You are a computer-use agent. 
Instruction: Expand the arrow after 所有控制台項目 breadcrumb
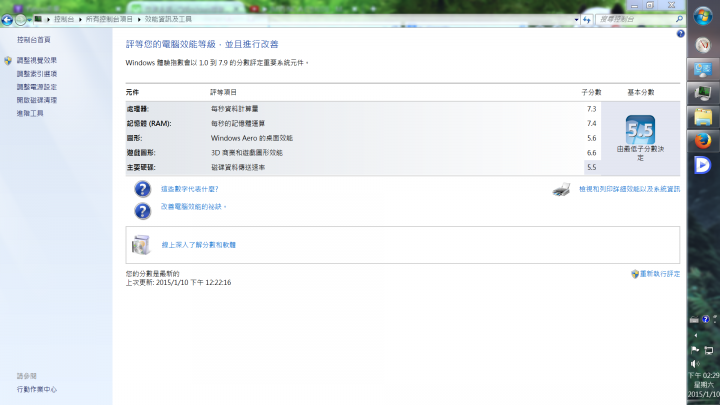pyautogui.click(x=139, y=19)
